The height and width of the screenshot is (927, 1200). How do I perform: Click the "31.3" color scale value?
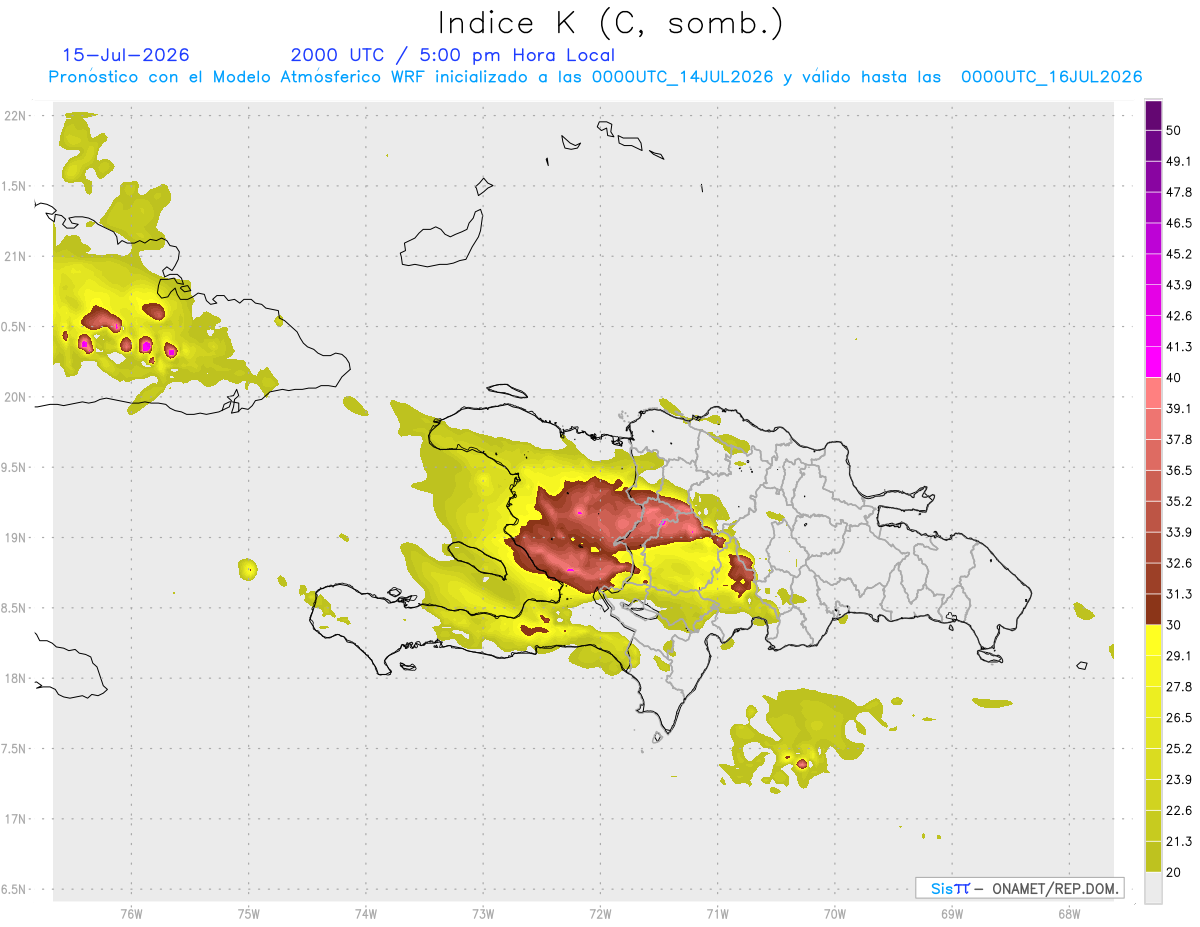[1179, 595]
